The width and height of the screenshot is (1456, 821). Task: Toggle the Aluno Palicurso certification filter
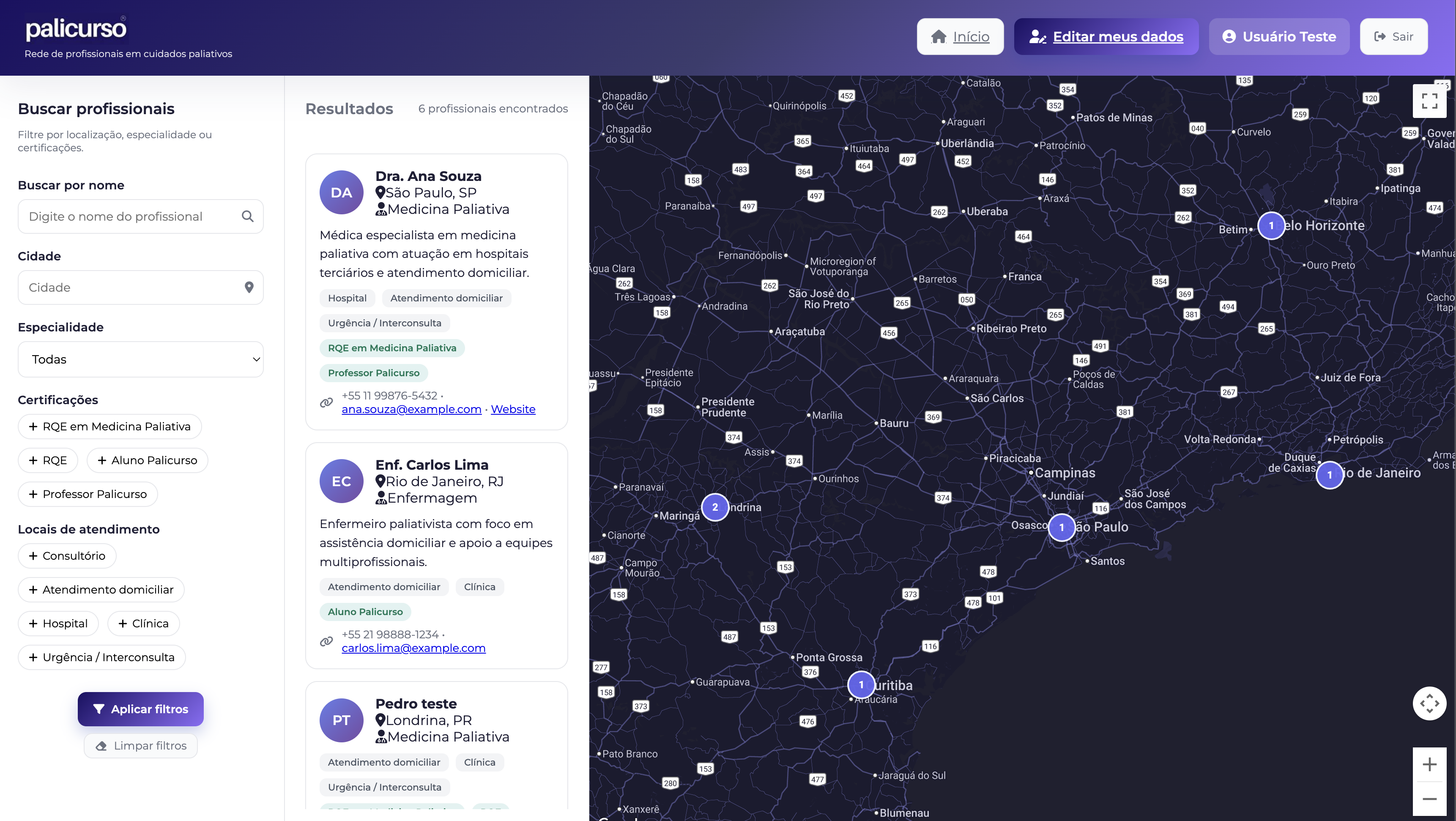pyautogui.click(x=147, y=460)
